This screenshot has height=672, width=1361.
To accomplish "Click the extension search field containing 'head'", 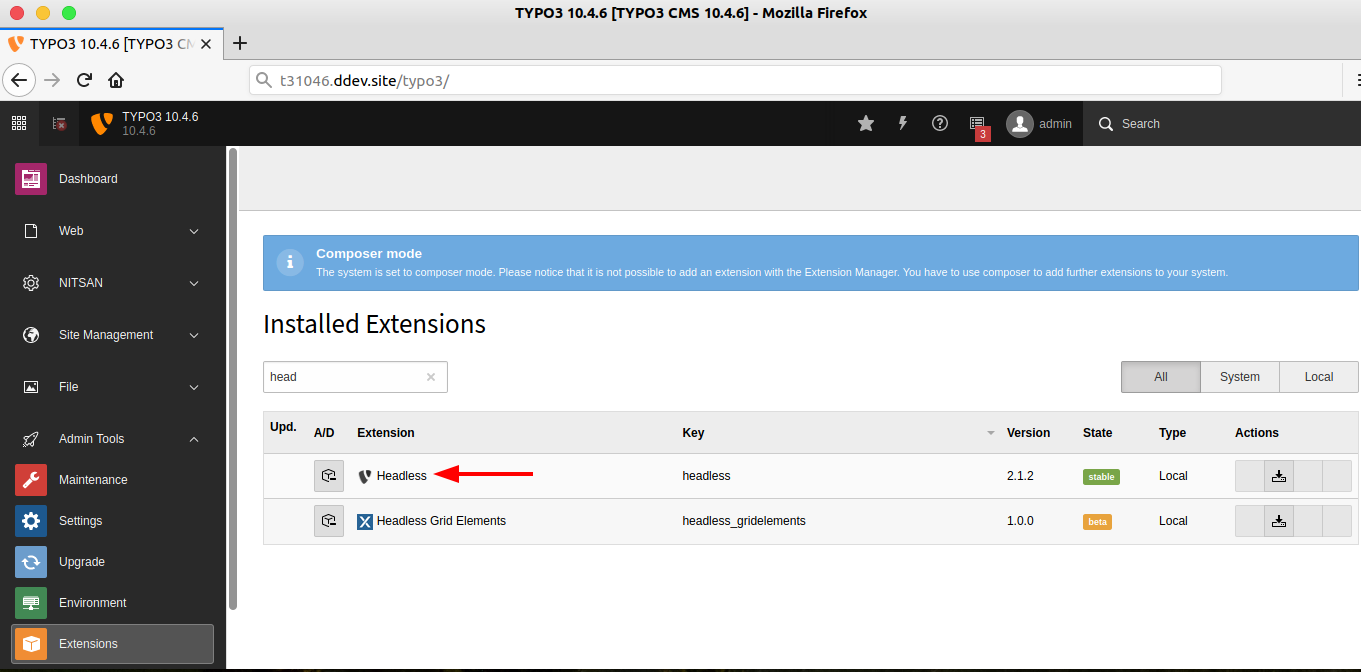I will click(345, 376).
